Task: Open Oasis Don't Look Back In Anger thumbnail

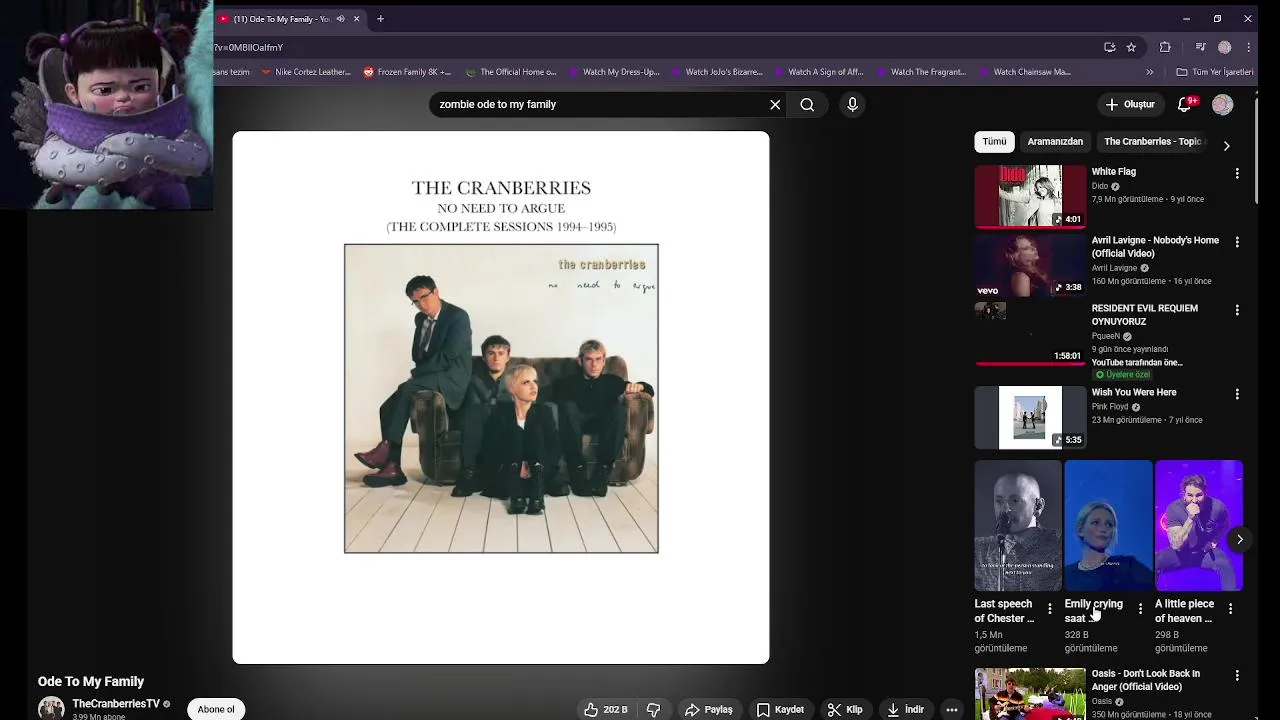Action: click(1030, 694)
